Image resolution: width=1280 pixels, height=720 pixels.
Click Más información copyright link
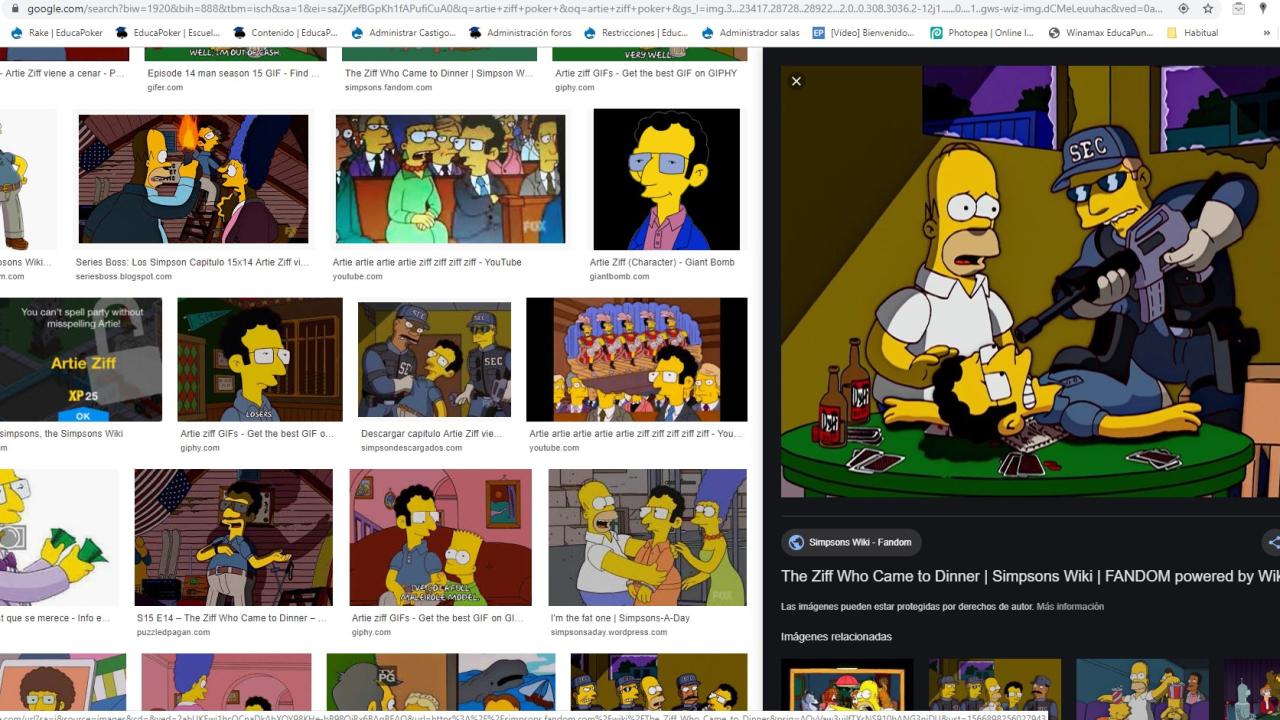coord(1070,607)
